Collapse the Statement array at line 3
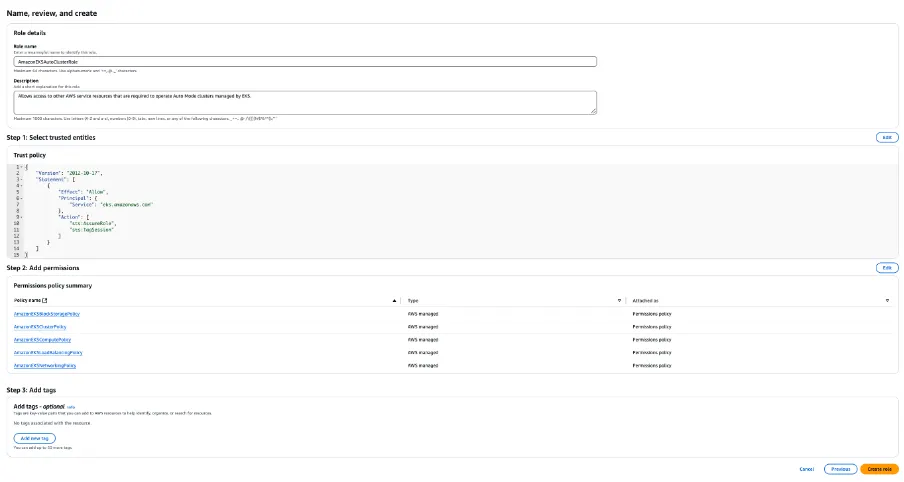This screenshot has width=904, height=482. point(21,179)
